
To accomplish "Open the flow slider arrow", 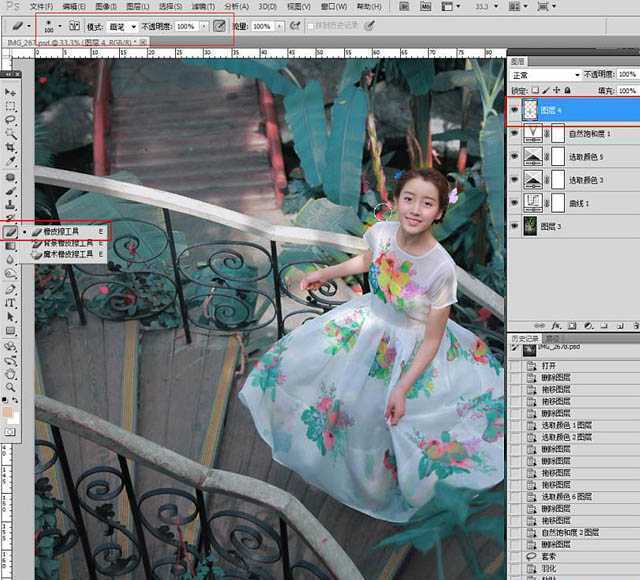I will 279,27.
